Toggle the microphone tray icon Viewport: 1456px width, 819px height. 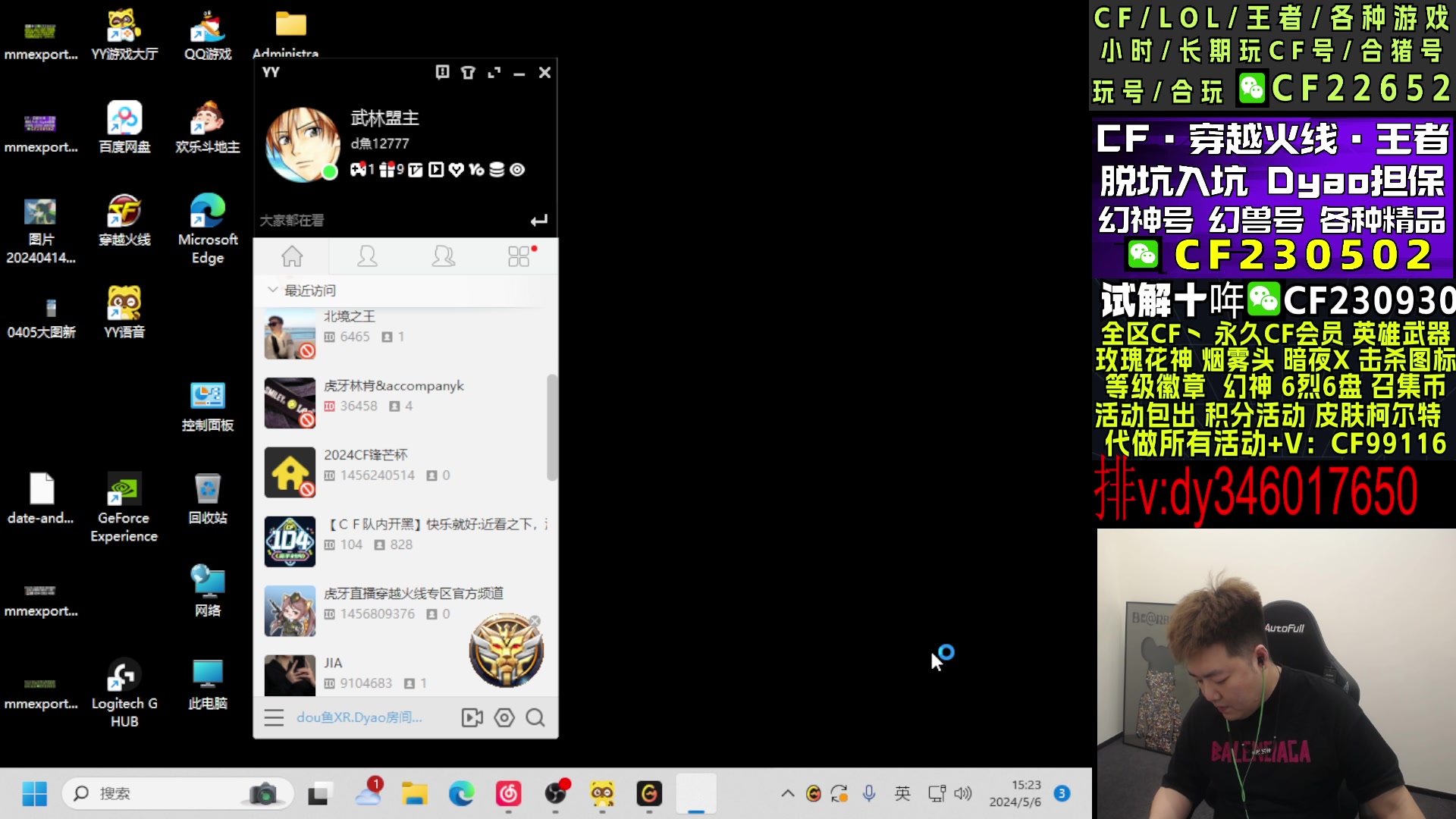tap(869, 794)
